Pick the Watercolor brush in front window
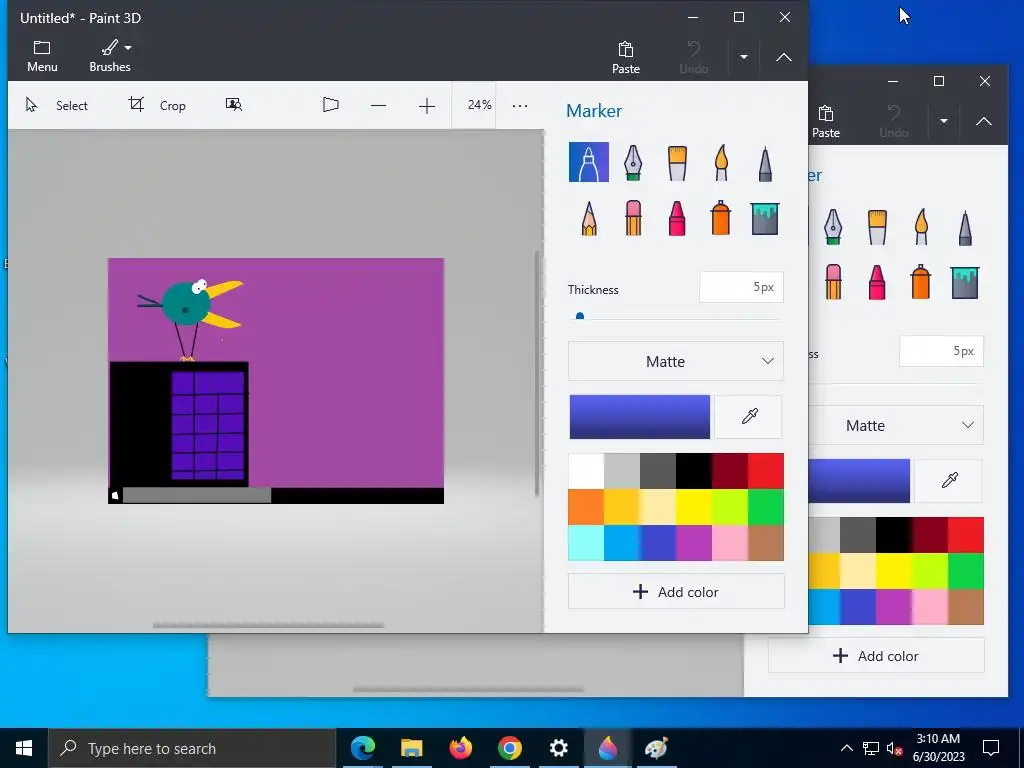The image size is (1024, 768). pos(721,162)
